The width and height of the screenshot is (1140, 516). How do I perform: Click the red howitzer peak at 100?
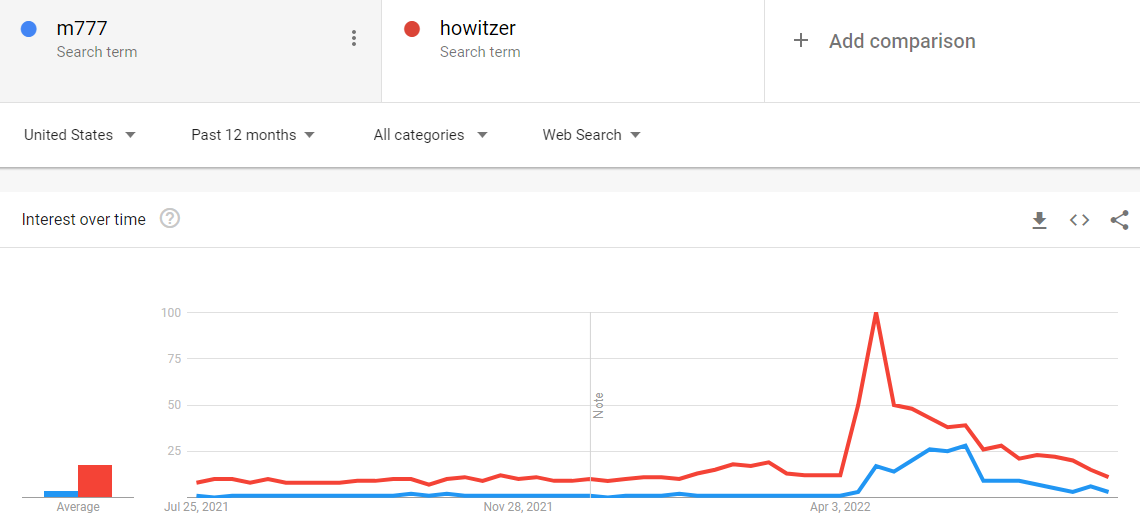[x=876, y=313]
